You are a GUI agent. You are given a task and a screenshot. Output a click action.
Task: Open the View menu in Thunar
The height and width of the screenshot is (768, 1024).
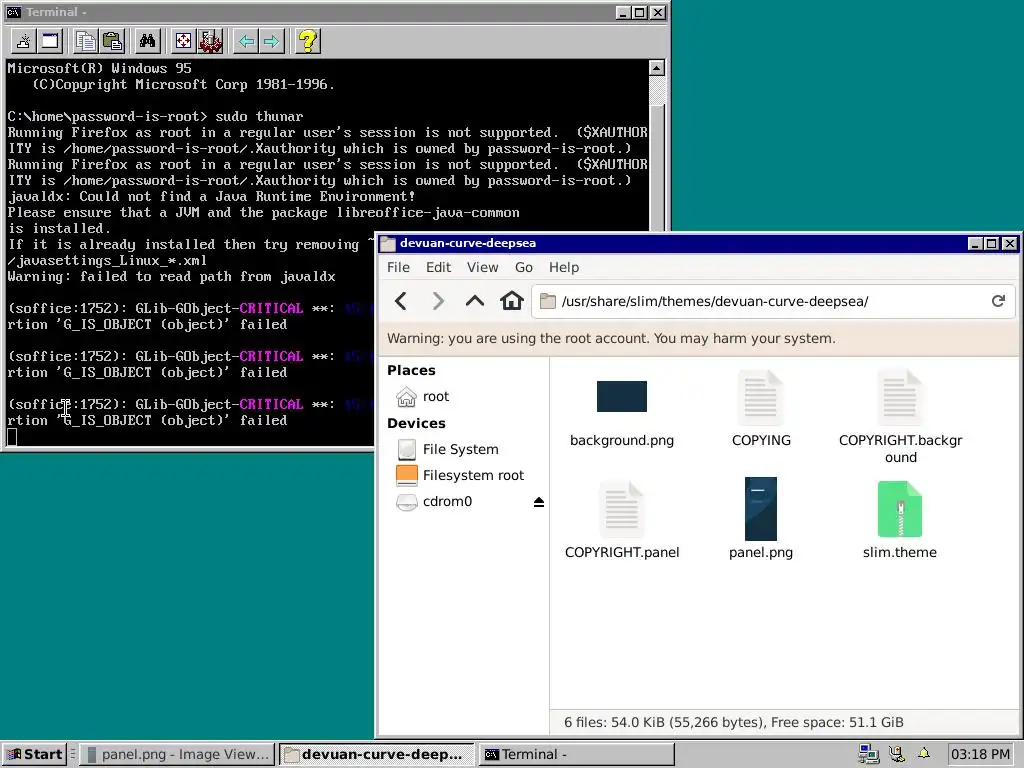pos(483,267)
